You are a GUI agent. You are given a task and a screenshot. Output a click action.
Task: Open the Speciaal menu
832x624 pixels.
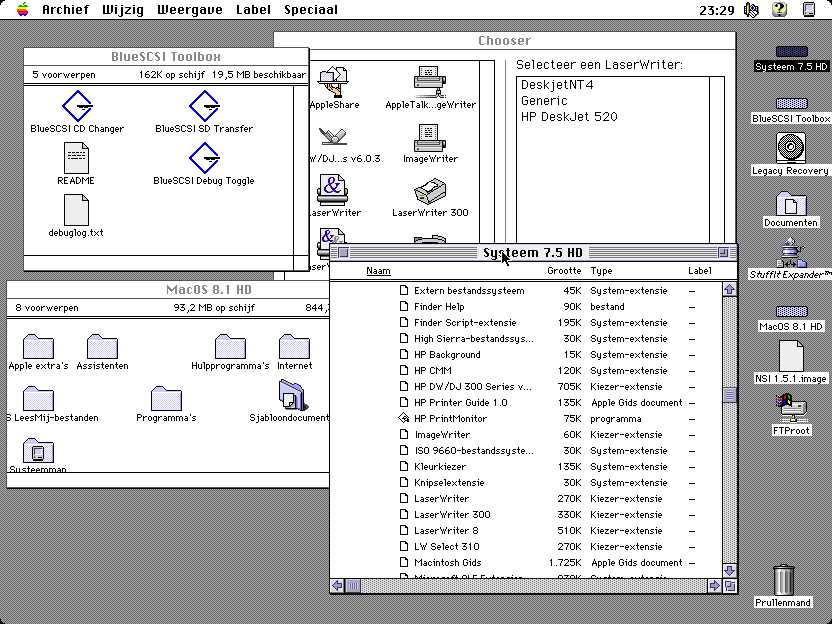pyautogui.click(x=310, y=10)
